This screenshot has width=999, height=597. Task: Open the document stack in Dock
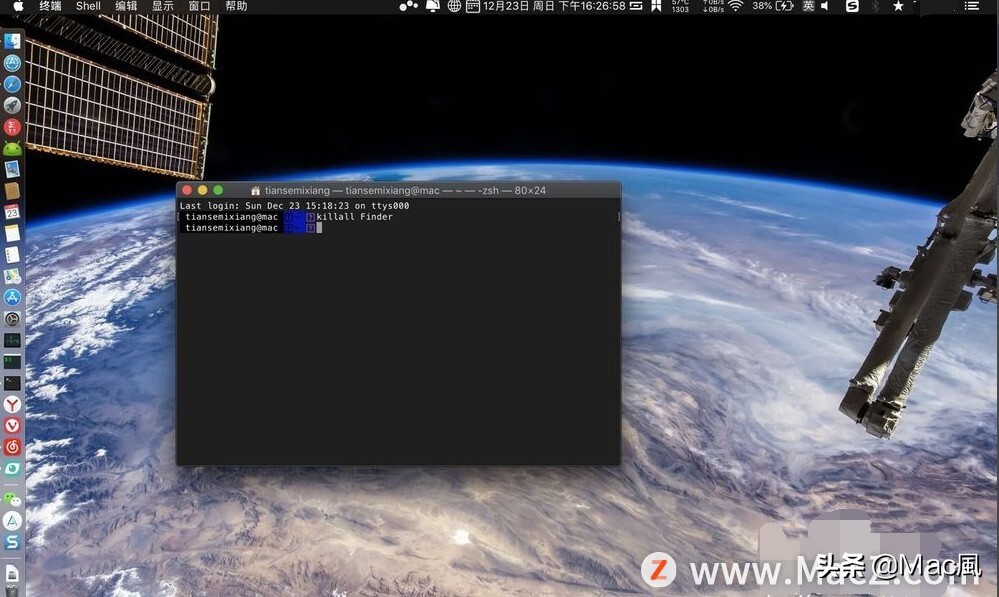[12, 573]
